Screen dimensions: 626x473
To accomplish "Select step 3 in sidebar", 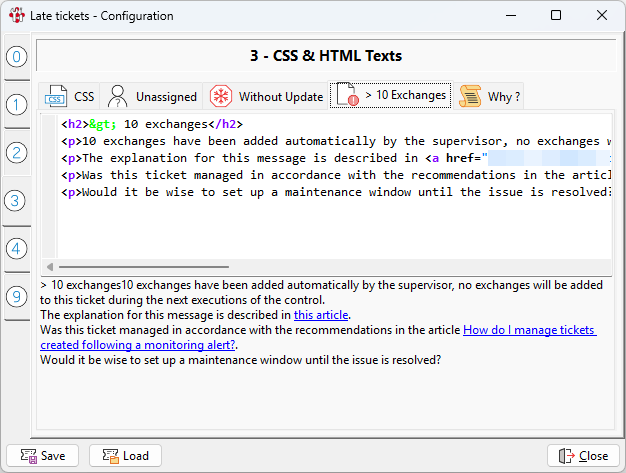I will click(x=16, y=201).
